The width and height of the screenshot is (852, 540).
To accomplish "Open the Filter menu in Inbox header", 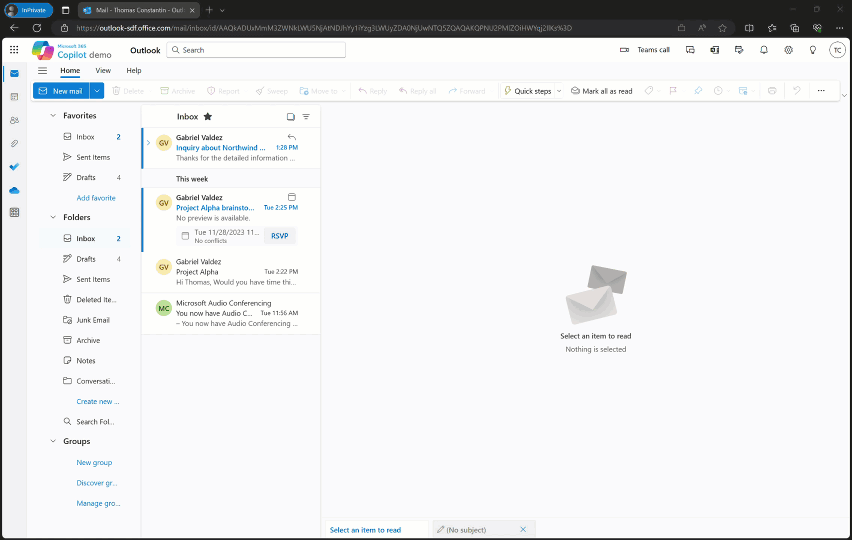I will click(x=306, y=117).
